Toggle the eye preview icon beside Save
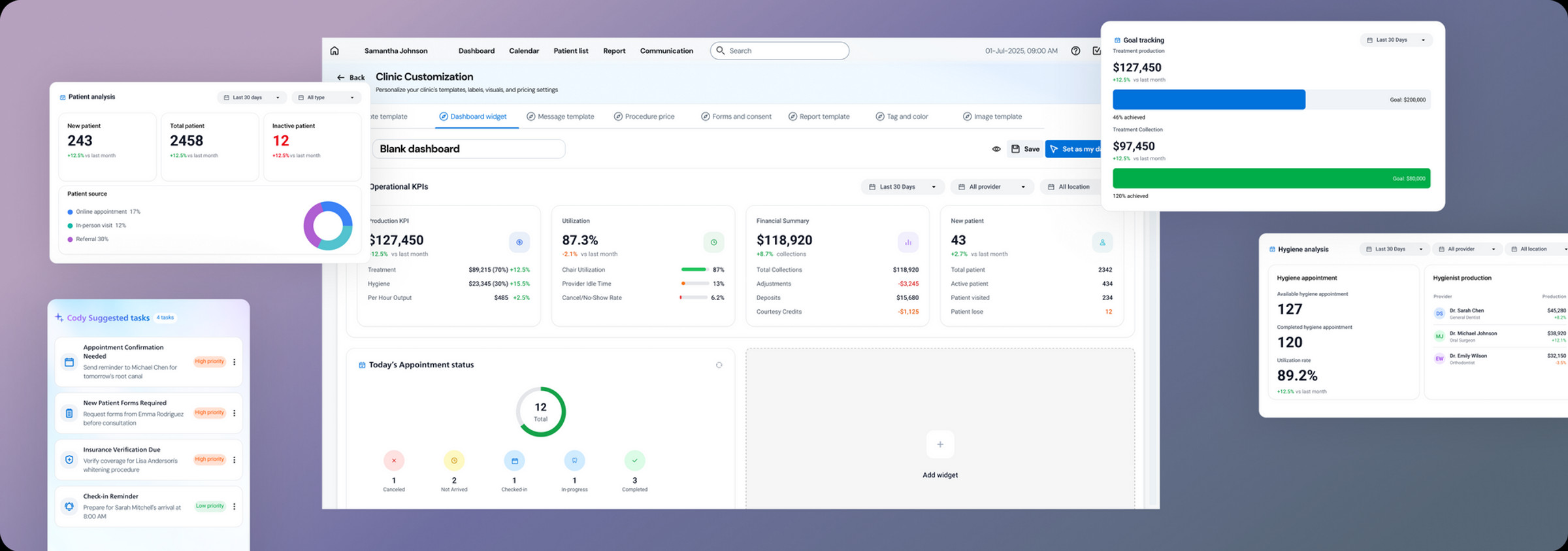 click(x=996, y=149)
